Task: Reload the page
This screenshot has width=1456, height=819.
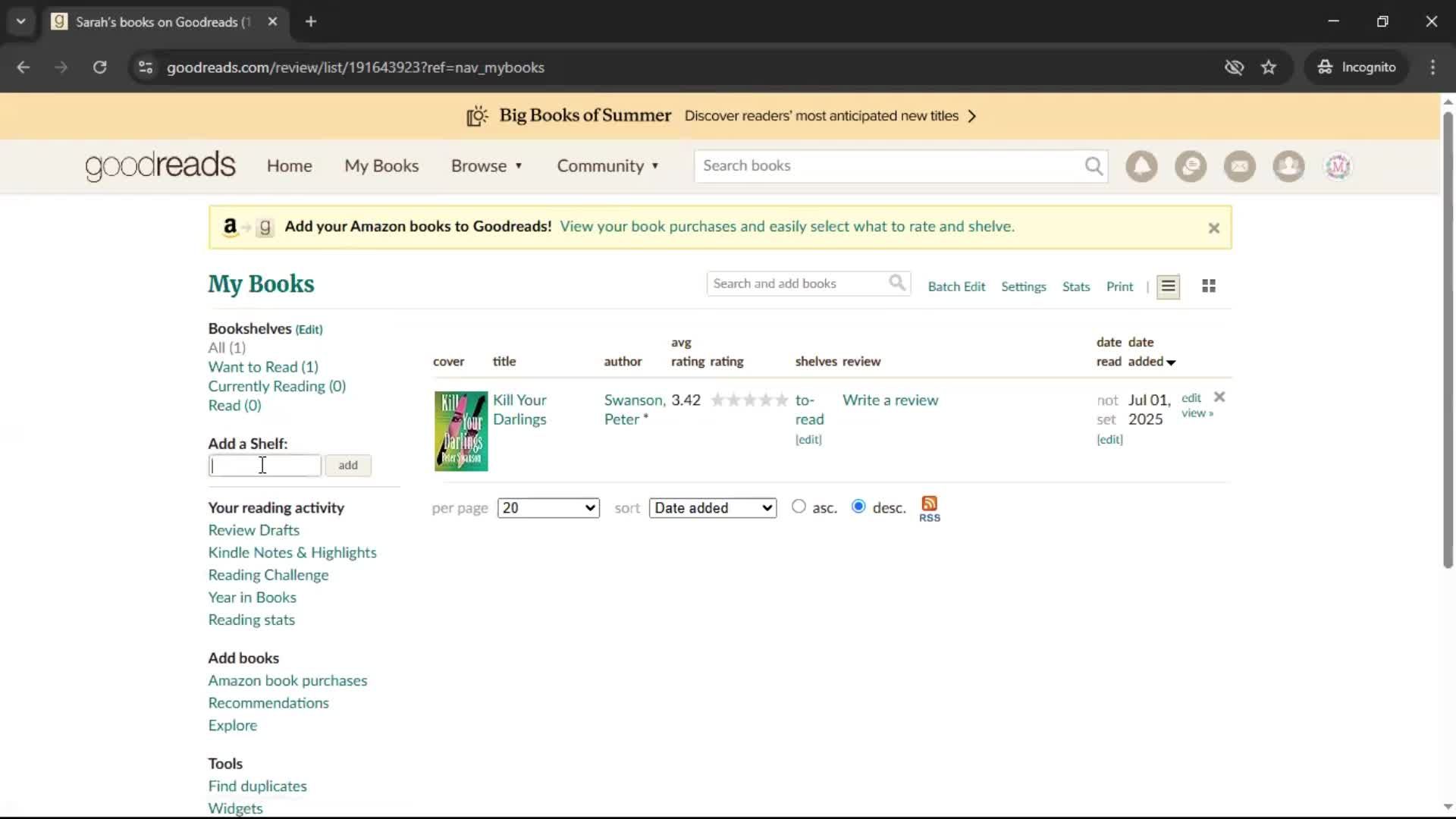Action: pos(99,67)
